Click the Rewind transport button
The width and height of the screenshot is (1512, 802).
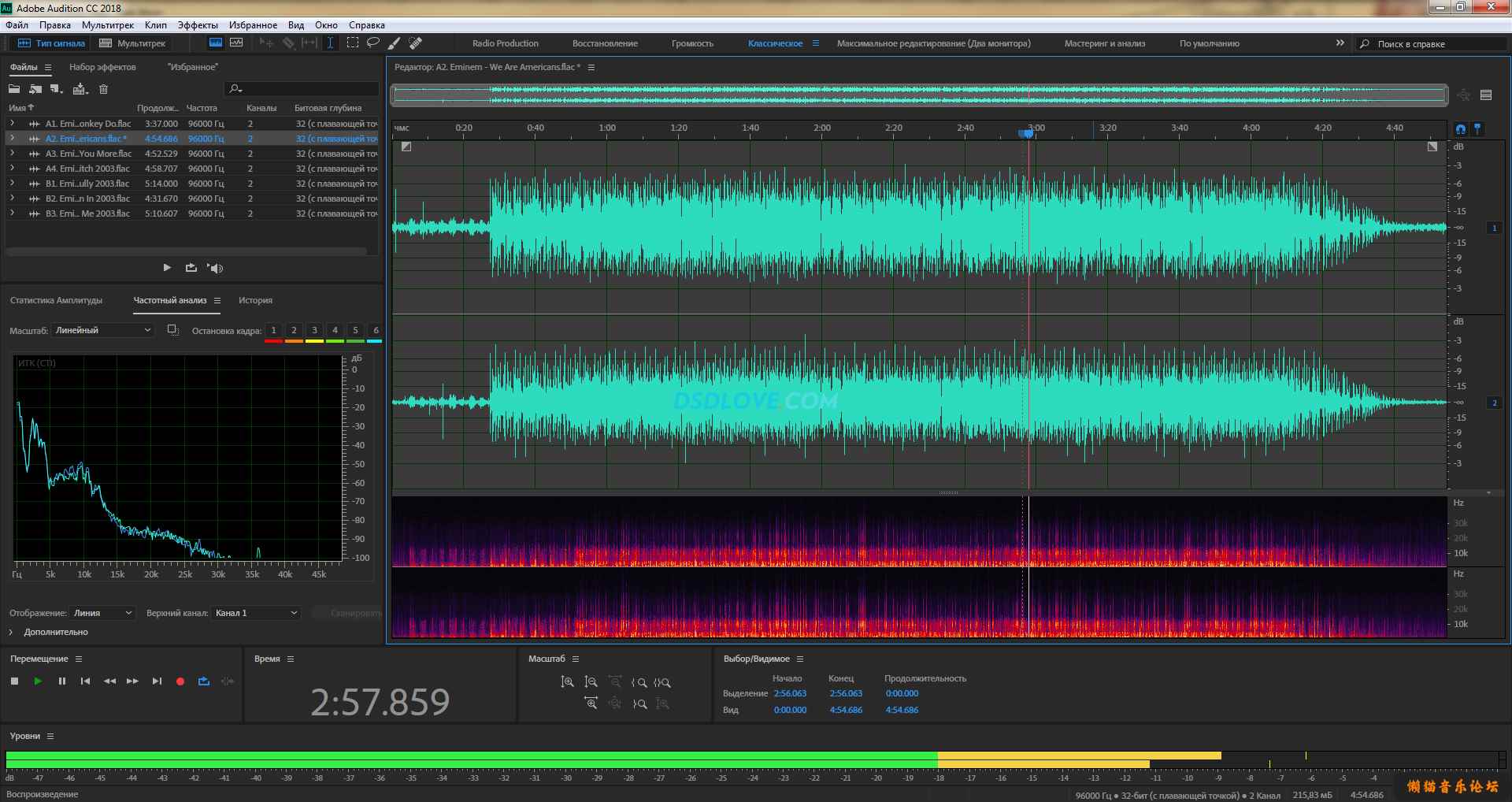(x=109, y=681)
